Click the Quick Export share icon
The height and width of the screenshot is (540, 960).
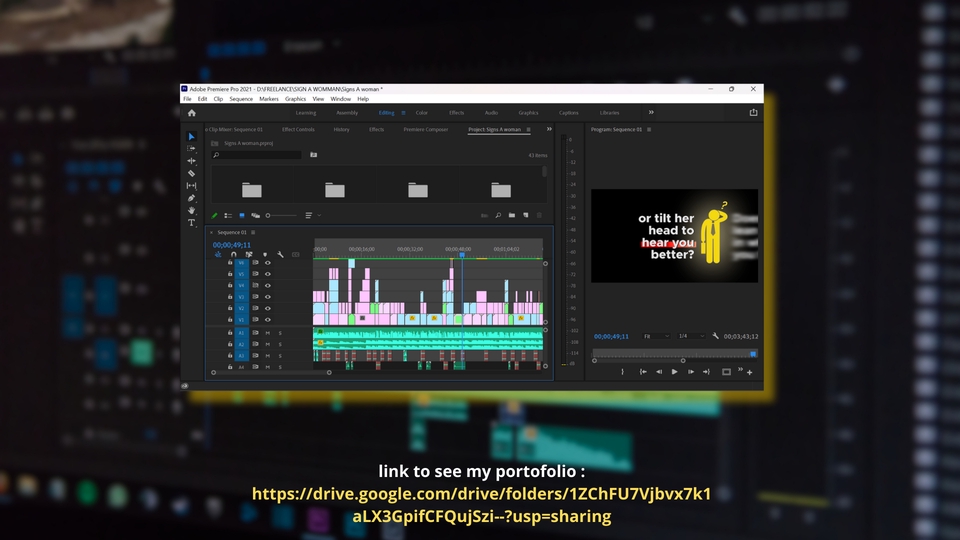[753, 113]
